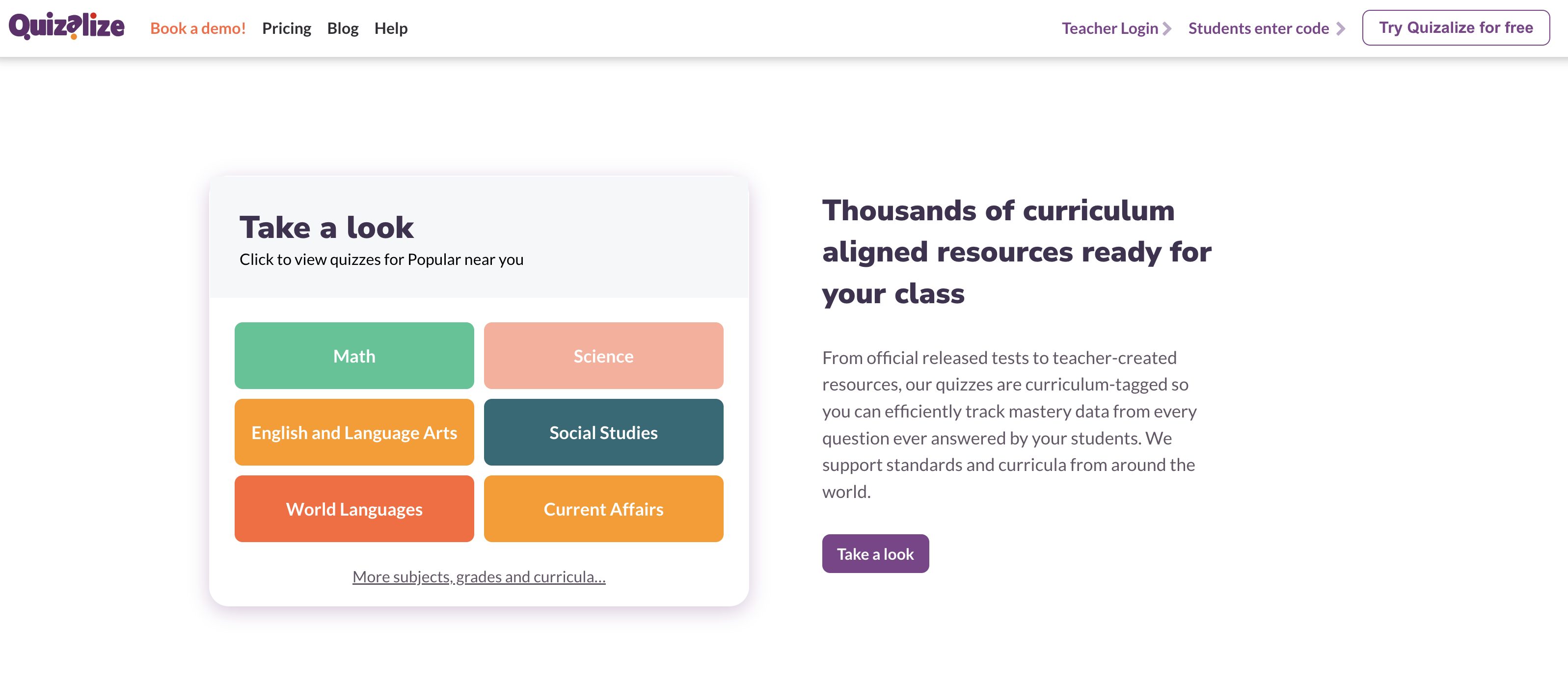Select the pink Science subject tile
The image size is (1568, 678).
coord(603,356)
